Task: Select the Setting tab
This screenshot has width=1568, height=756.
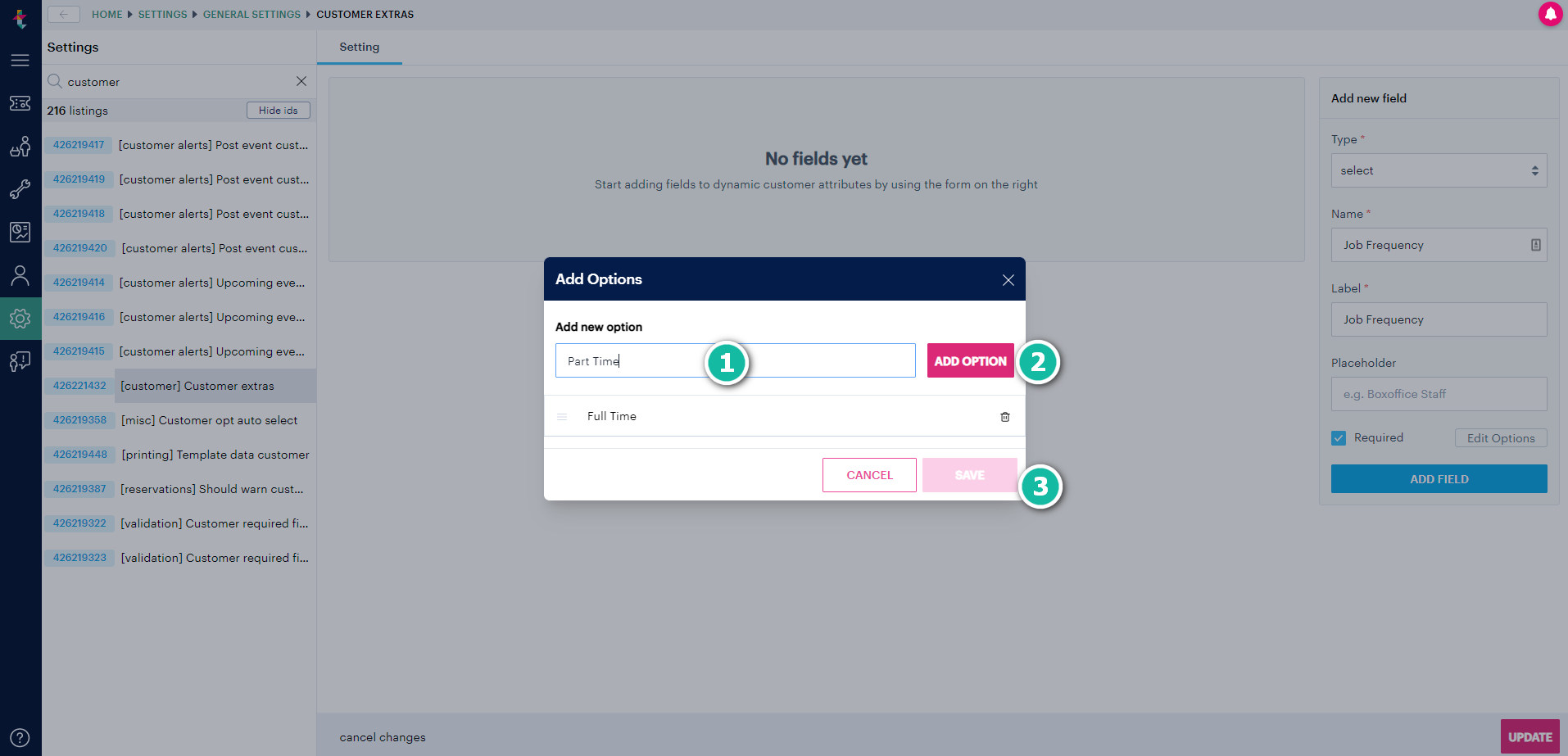Action: click(360, 48)
